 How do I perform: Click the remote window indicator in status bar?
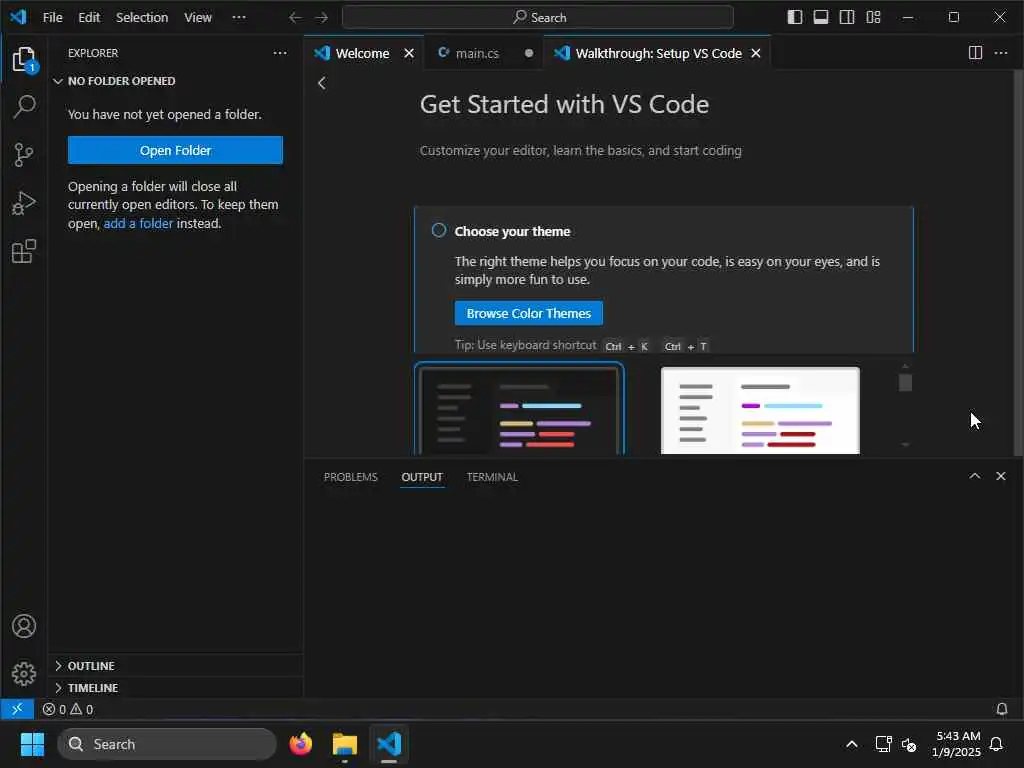click(x=17, y=709)
